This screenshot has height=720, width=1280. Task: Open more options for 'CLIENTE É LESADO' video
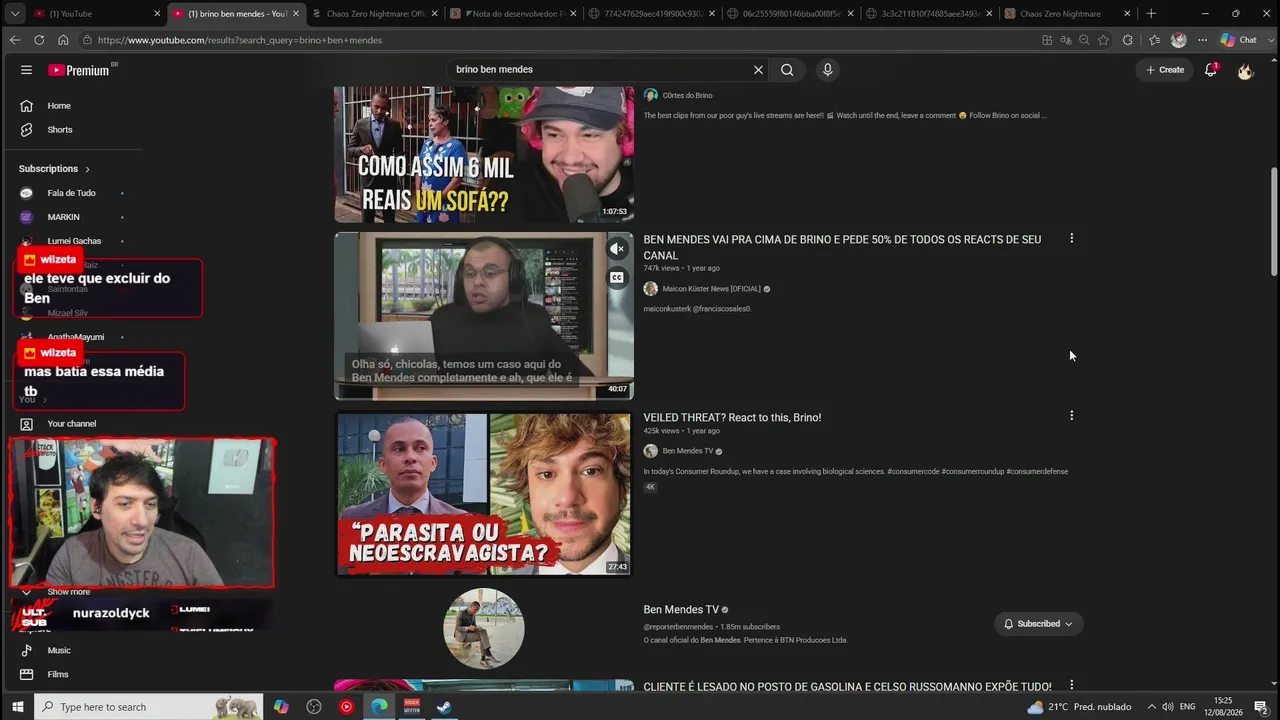1071,685
